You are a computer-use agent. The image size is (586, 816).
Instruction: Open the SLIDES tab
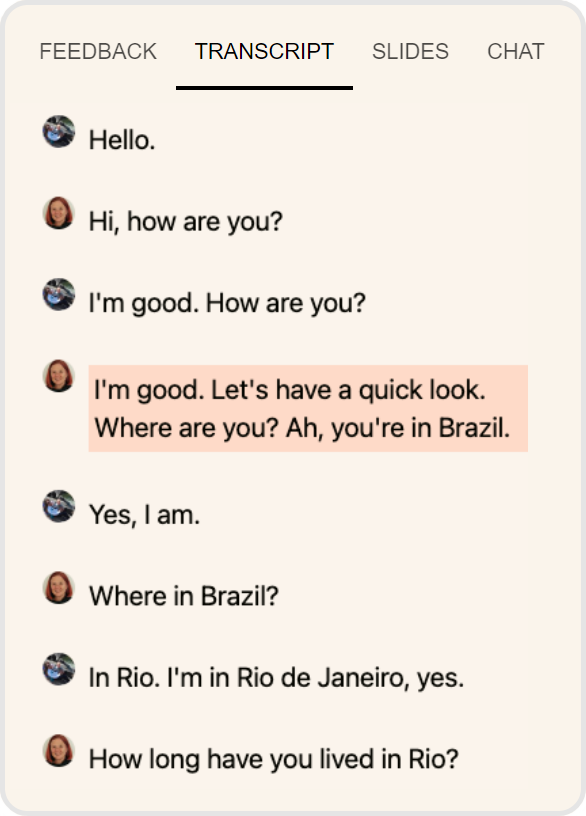pos(411,51)
